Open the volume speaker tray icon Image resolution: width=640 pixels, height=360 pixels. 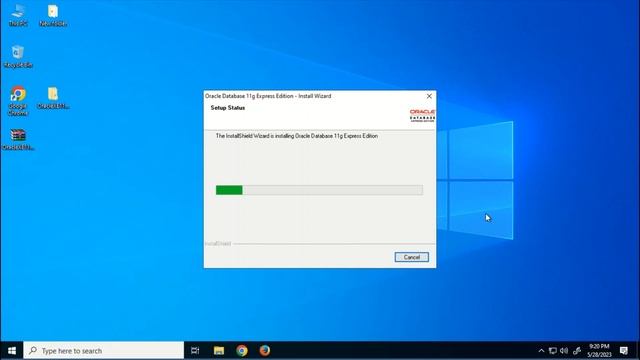click(564, 351)
